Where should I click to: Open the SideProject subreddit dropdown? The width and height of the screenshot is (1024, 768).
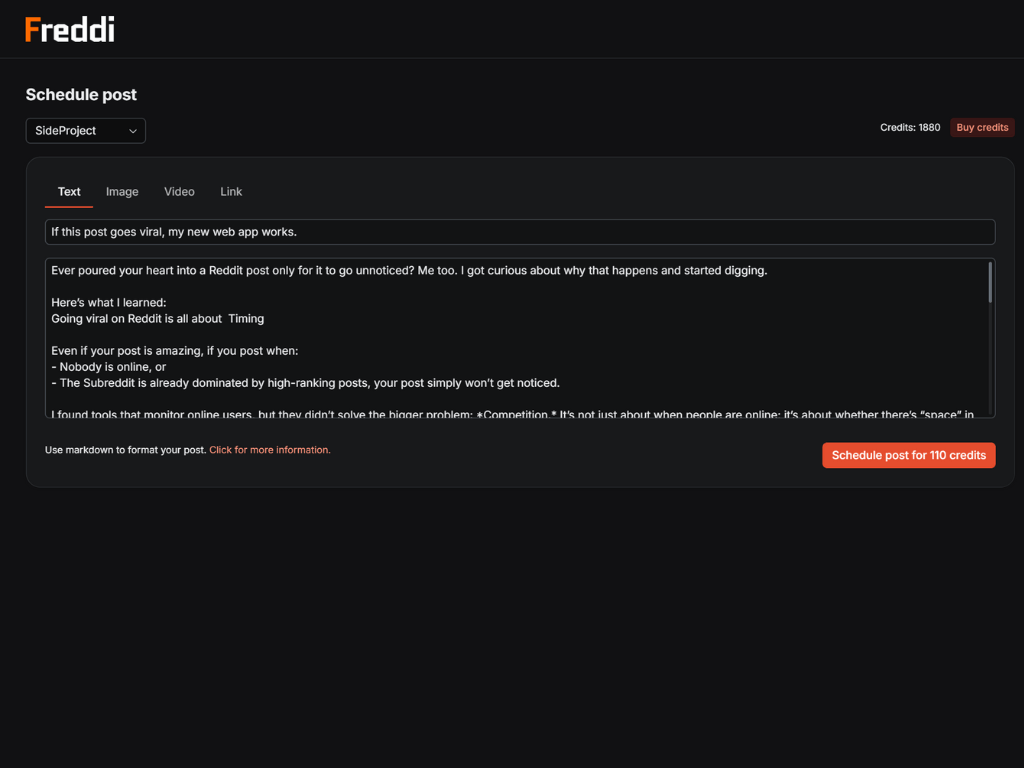click(85, 131)
